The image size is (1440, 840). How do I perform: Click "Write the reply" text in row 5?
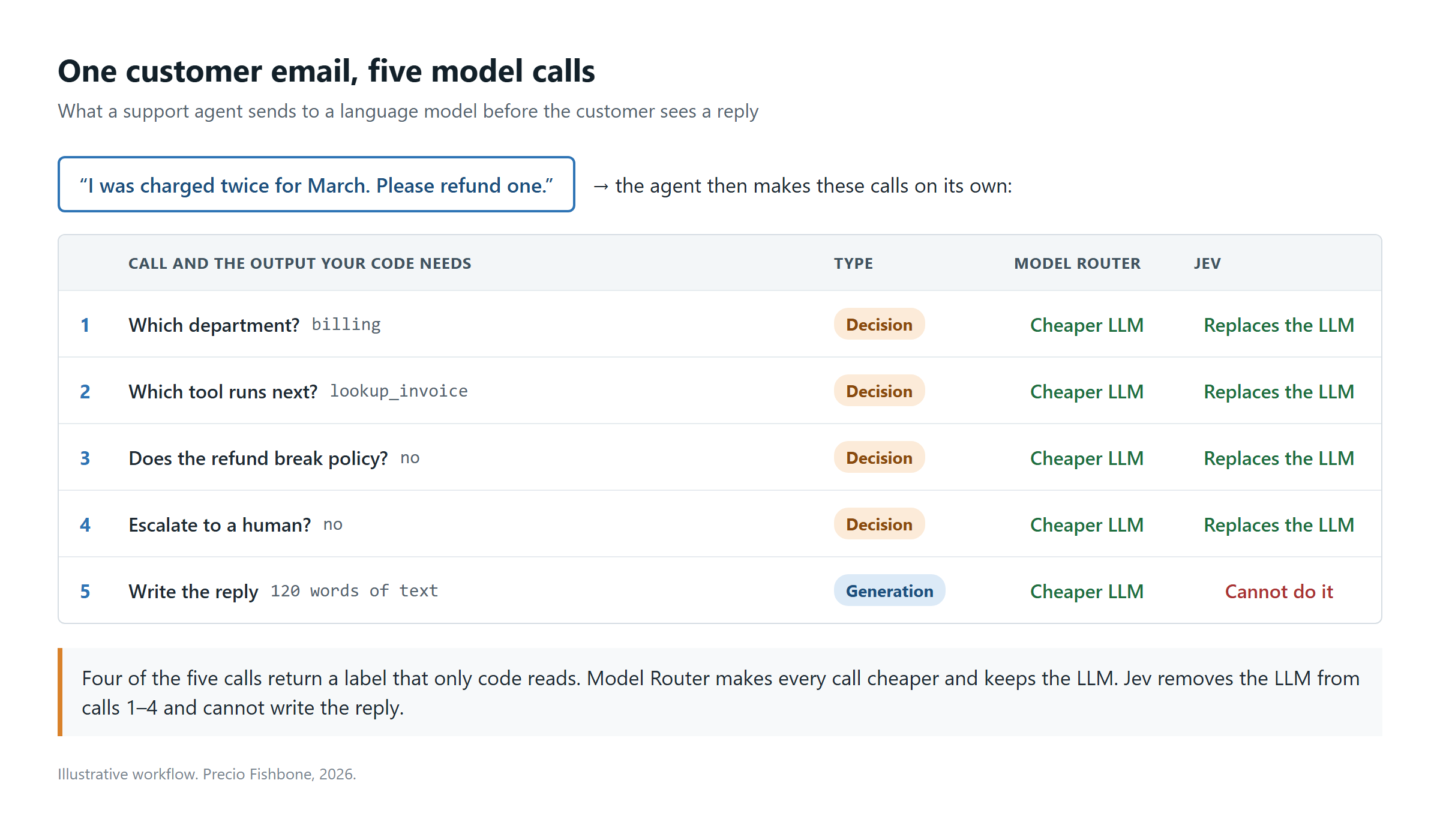(193, 591)
